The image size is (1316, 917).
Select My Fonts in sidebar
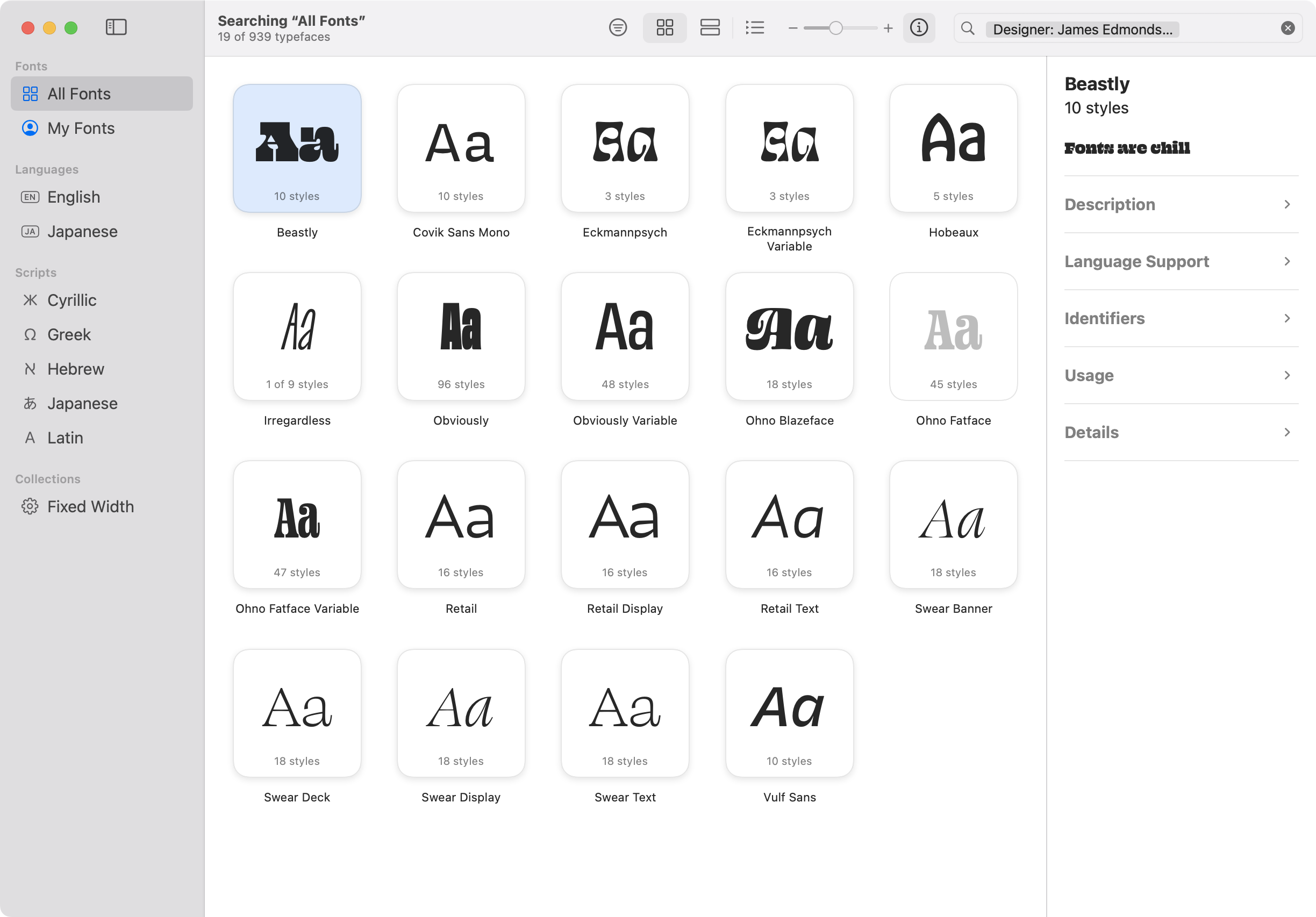81,128
